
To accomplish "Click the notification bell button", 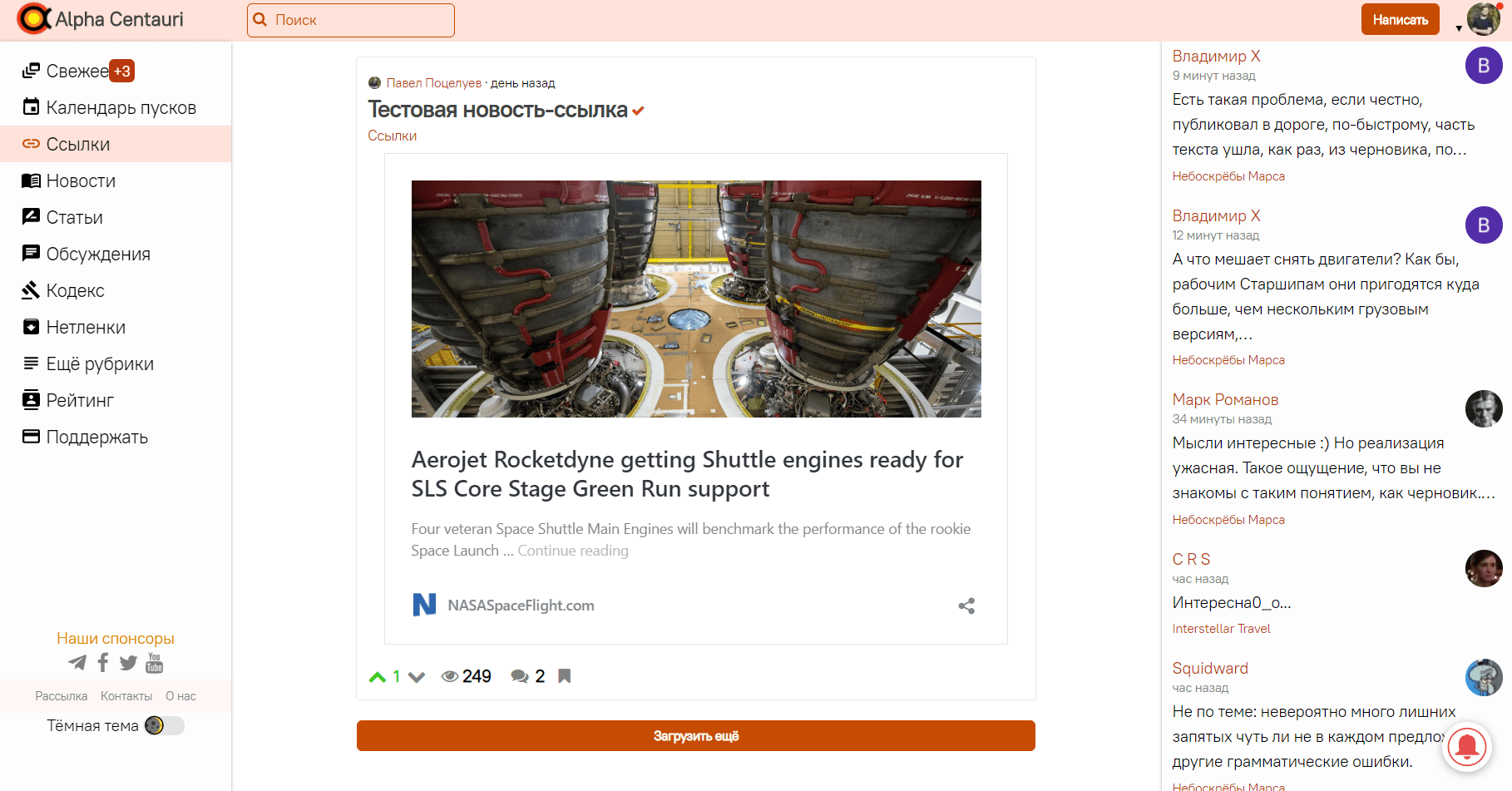I will point(1467,747).
